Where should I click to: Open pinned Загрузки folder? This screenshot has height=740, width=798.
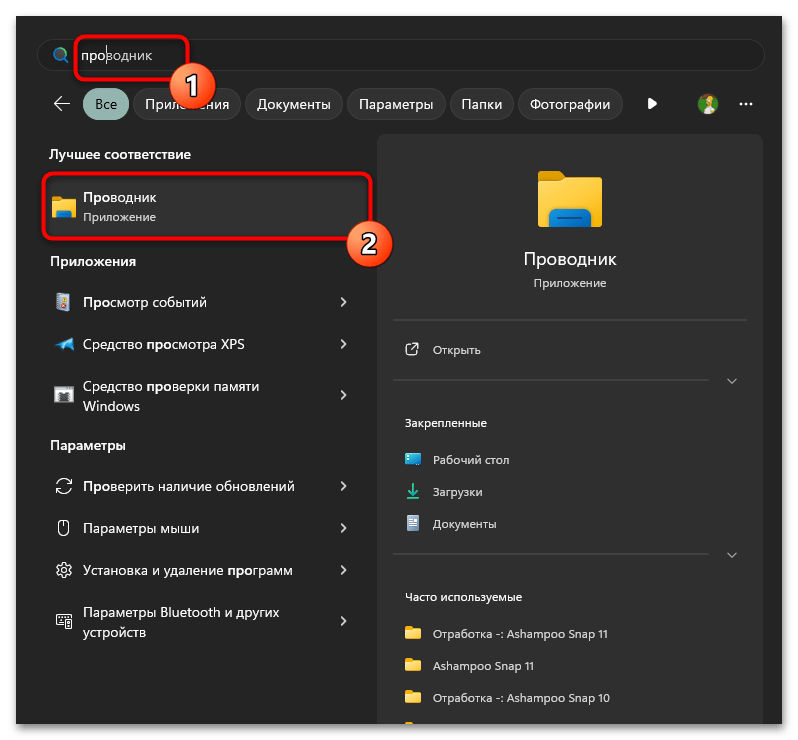(x=458, y=492)
